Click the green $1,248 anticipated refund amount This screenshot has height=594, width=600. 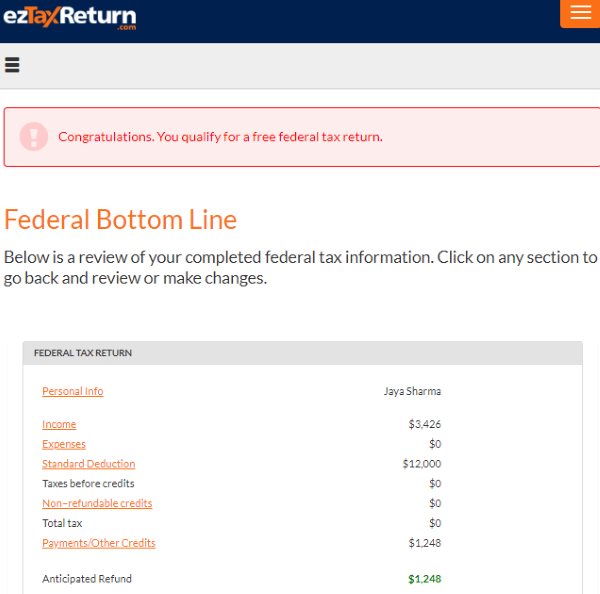pyautogui.click(x=424, y=579)
